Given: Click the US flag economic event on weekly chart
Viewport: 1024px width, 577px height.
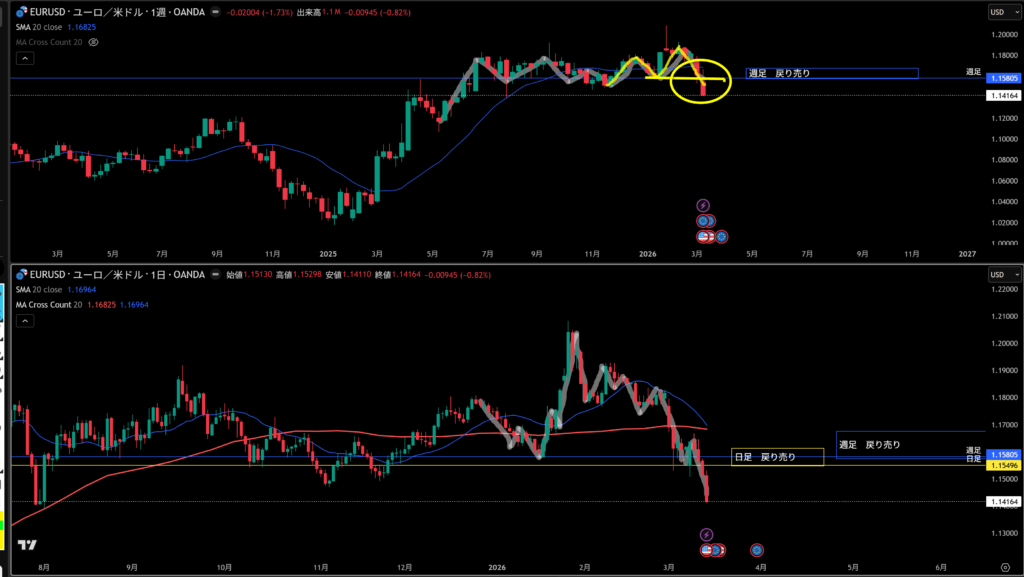Looking at the screenshot, I should (x=704, y=237).
